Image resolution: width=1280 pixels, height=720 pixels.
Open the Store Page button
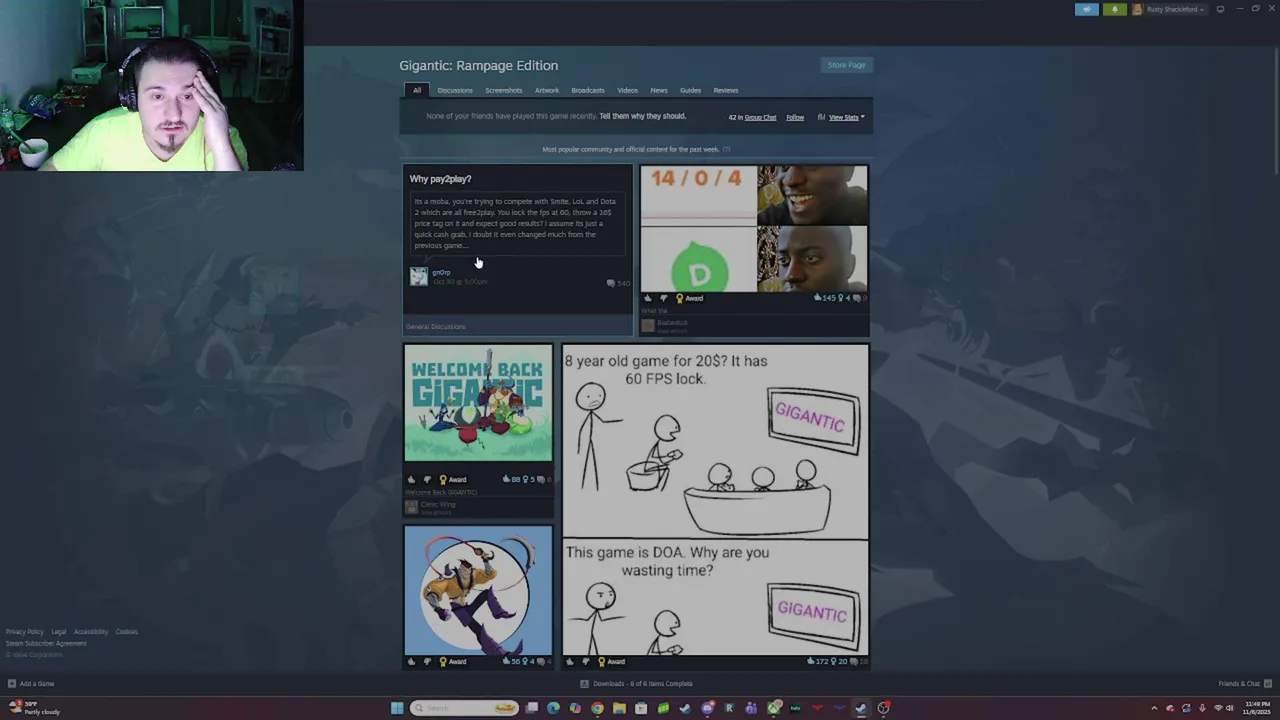pyautogui.click(x=846, y=65)
